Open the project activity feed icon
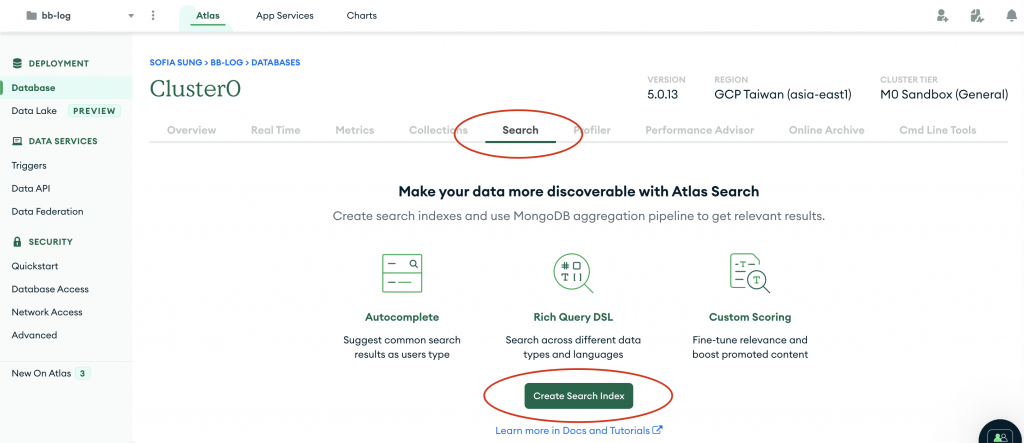The height and width of the screenshot is (443, 1024). 977,16
